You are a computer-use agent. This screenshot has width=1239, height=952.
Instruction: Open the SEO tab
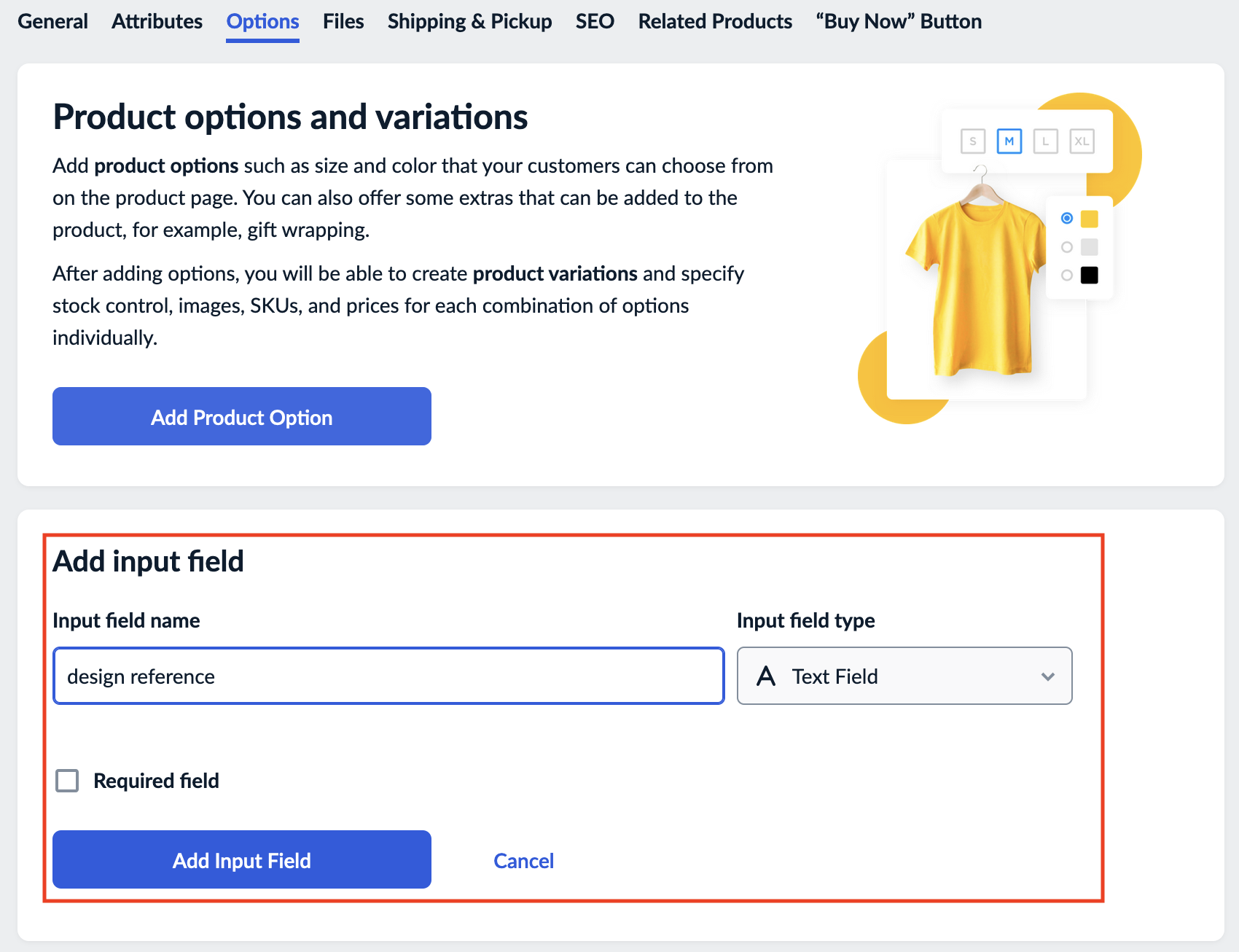(595, 21)
